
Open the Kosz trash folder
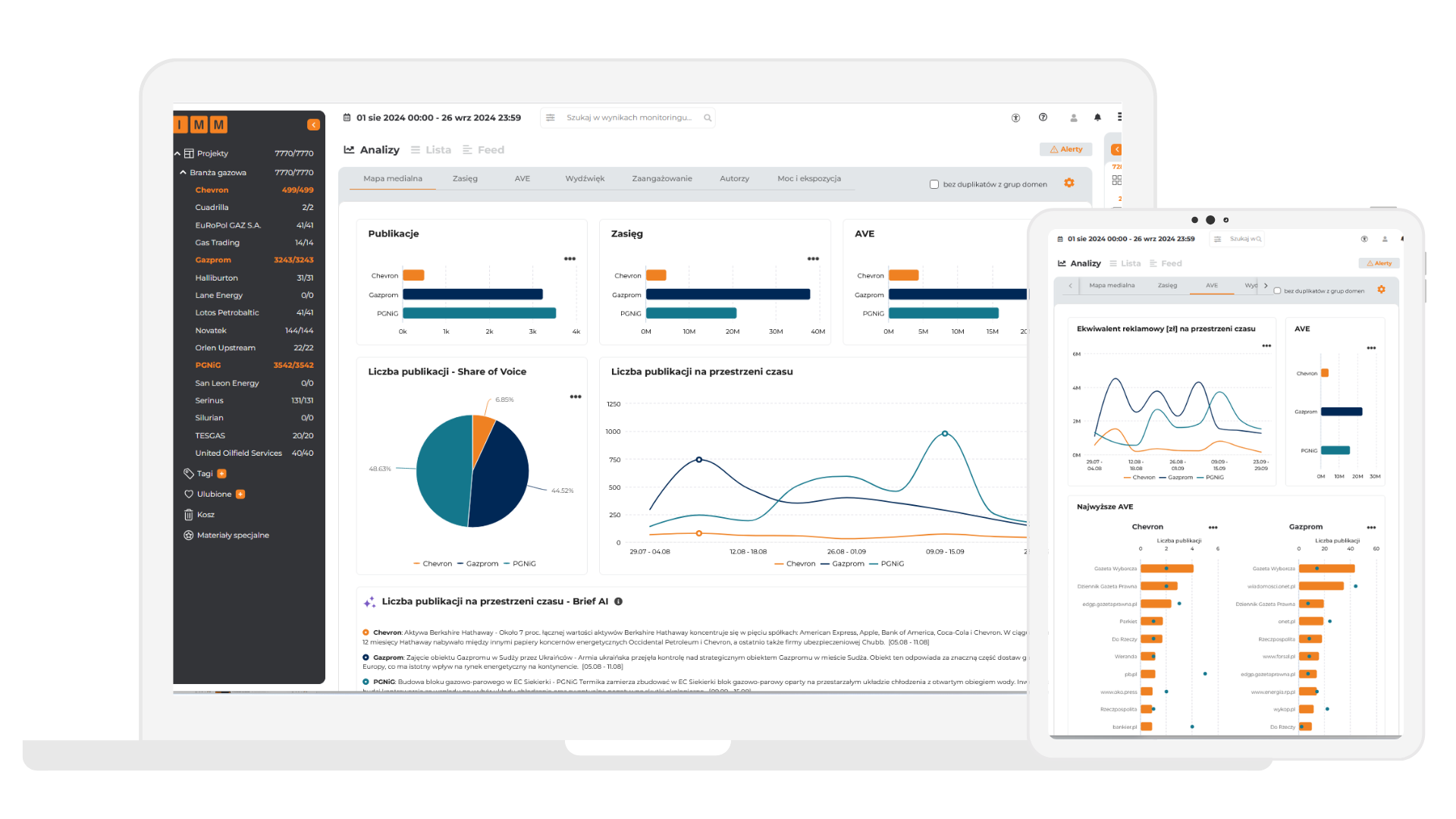coord(199,514)
